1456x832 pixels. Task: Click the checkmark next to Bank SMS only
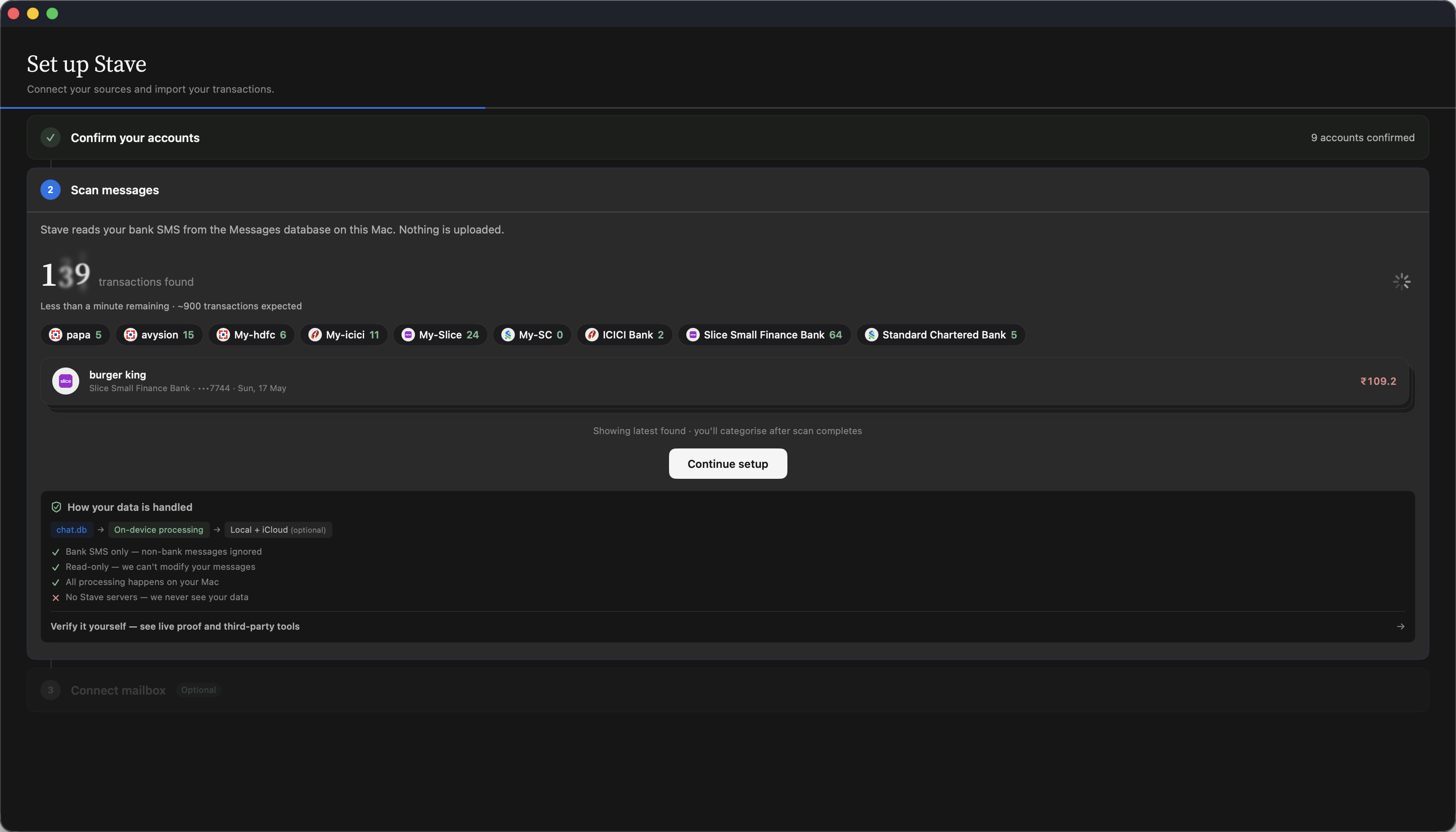click(x=56, y=552)
